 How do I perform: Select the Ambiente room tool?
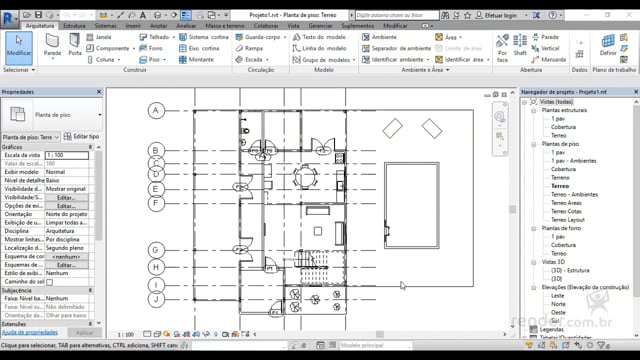379,37
